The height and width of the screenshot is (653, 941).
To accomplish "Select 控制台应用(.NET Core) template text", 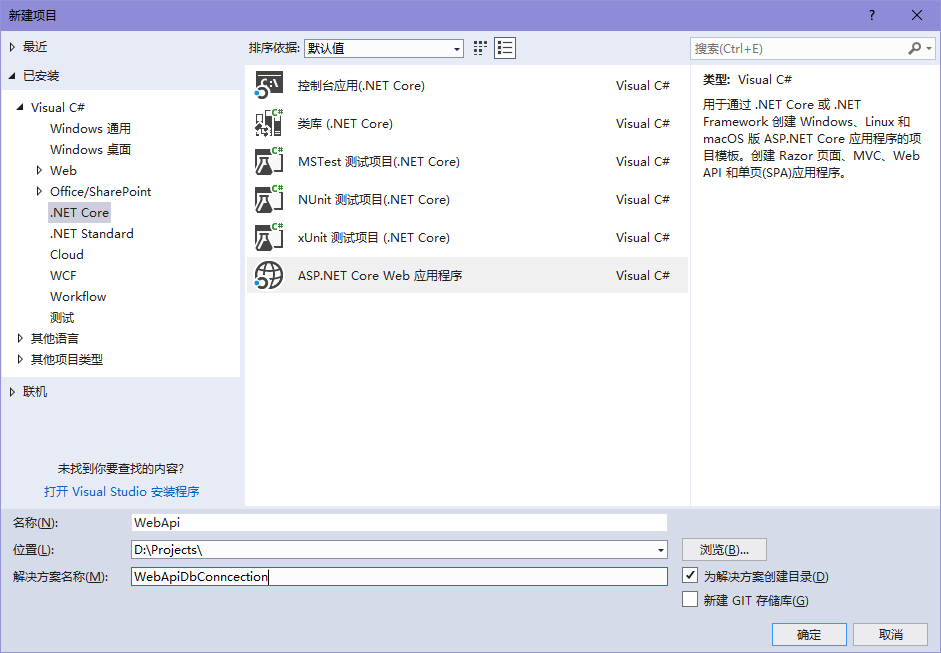I will 361,86.
